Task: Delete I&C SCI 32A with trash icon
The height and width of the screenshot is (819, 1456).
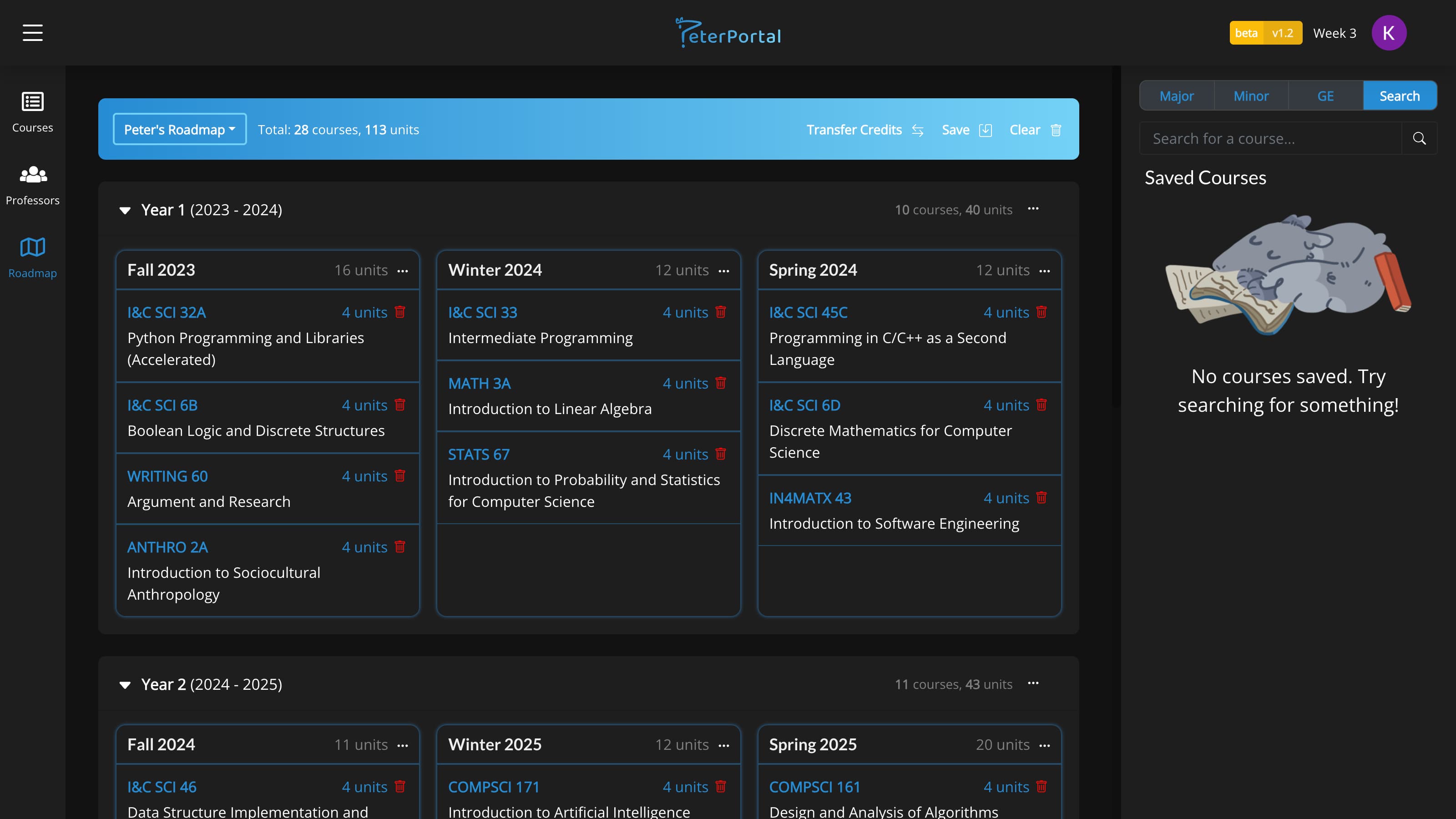Action: coord(399,312)
